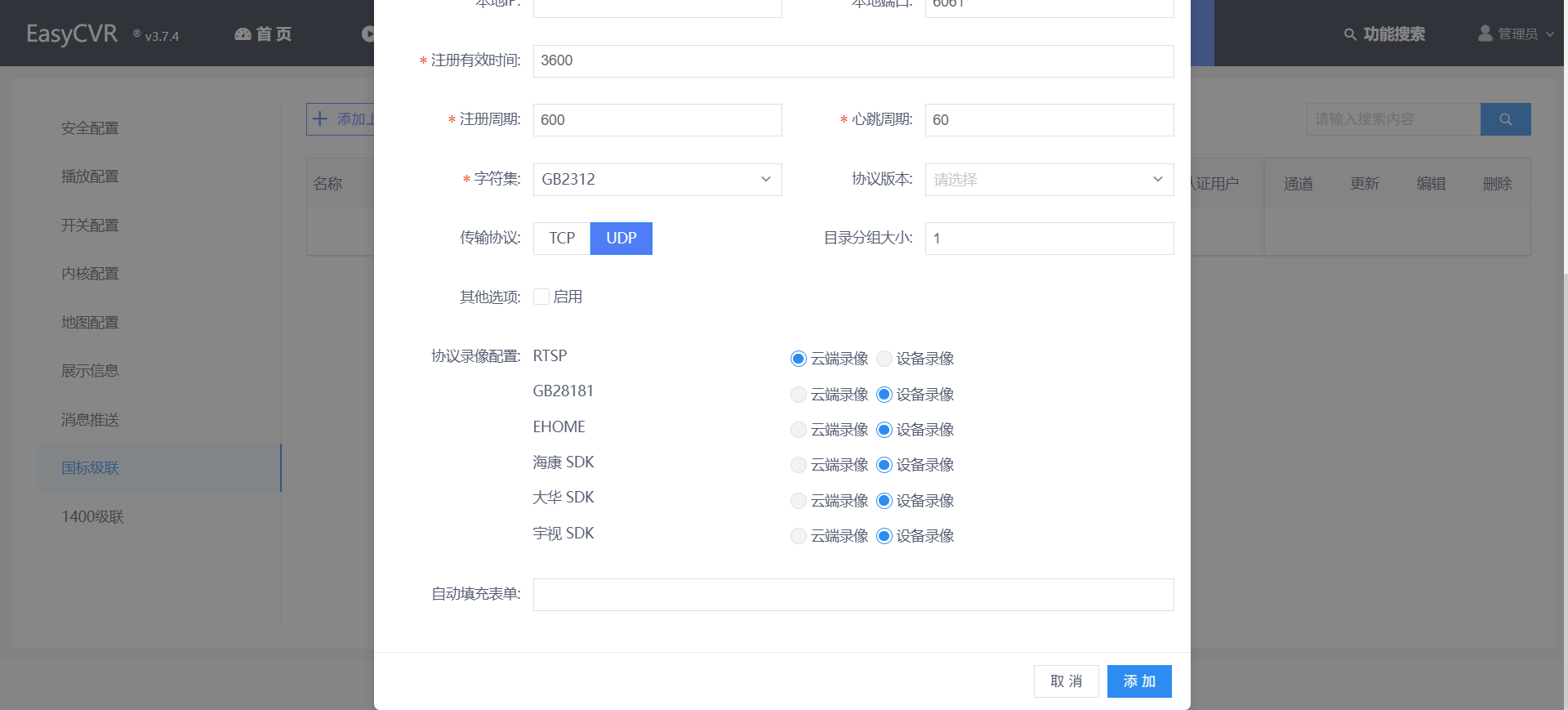Go to 安全配置 in sidebar
The height and width of the screenshot is (710, 1568).
tap(90, 128)
